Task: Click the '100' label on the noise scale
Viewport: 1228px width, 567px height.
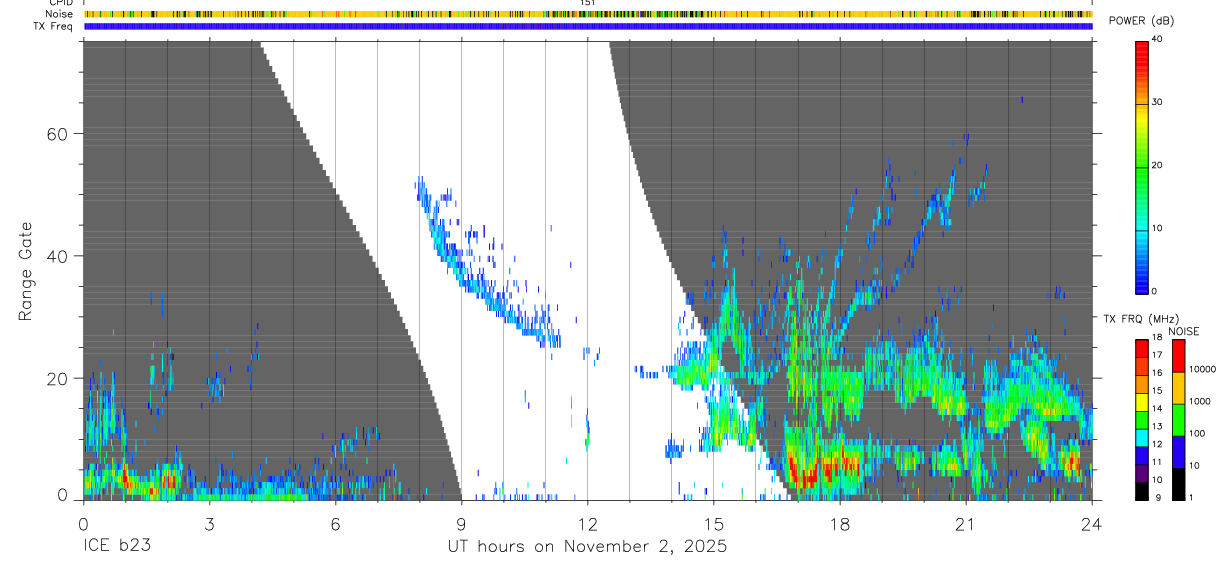Action: tap(1197, 434)
